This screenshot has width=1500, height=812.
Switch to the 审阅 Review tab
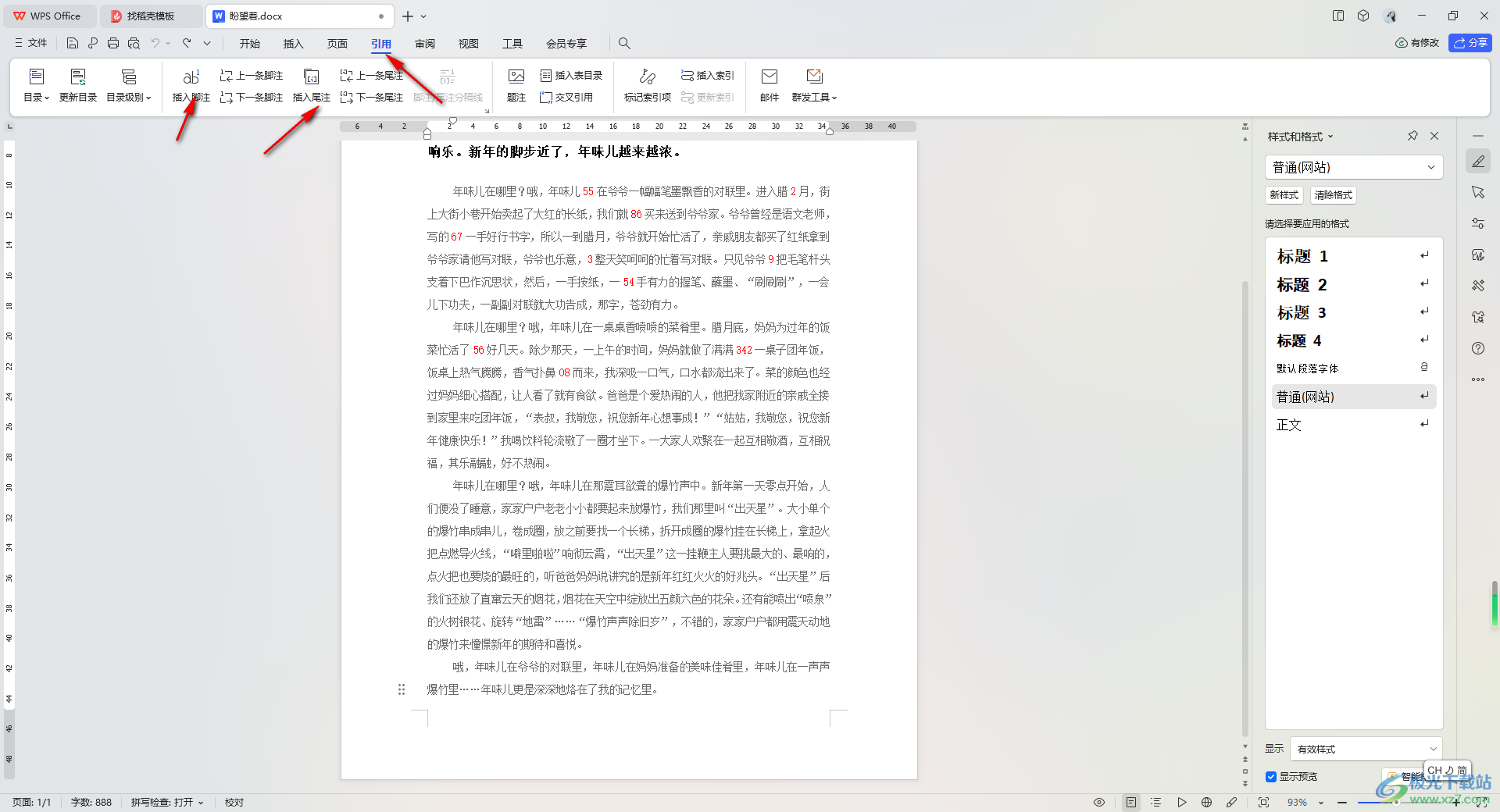pyautogui.click(x=425, y=44)
